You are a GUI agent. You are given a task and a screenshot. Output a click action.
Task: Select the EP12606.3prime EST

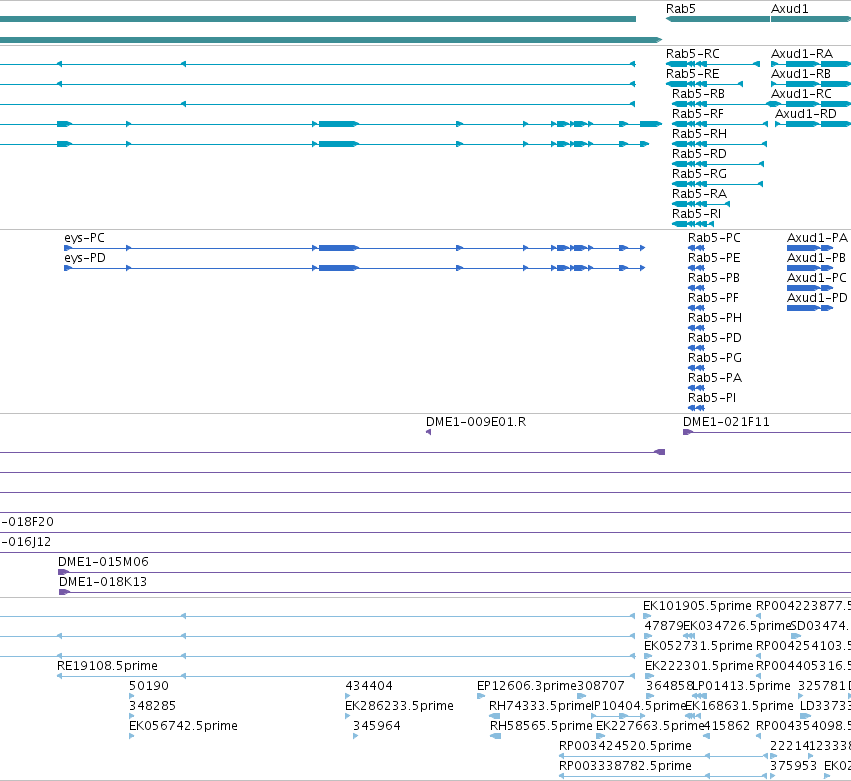526,687
